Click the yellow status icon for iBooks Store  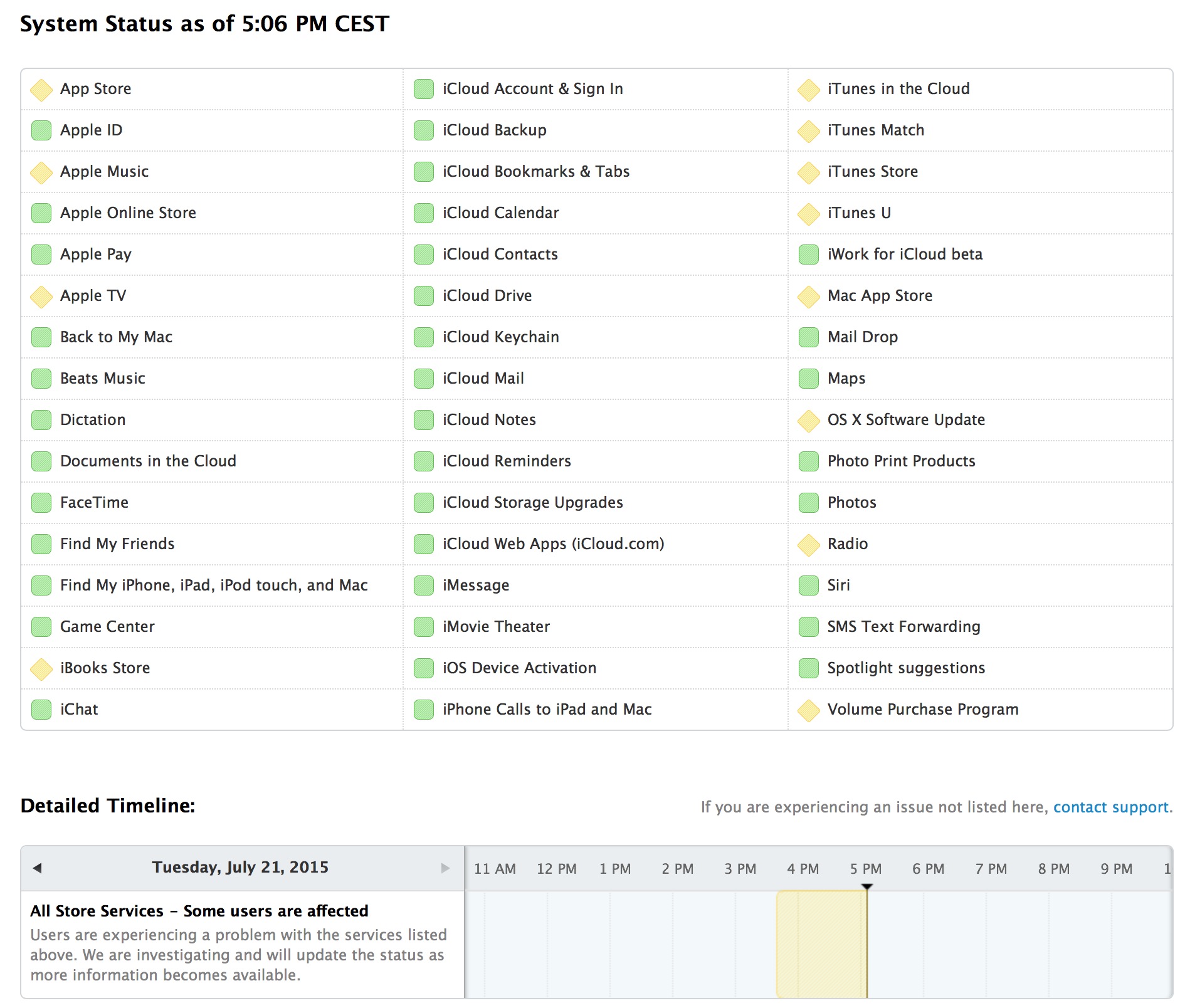[x=41, y=669]
